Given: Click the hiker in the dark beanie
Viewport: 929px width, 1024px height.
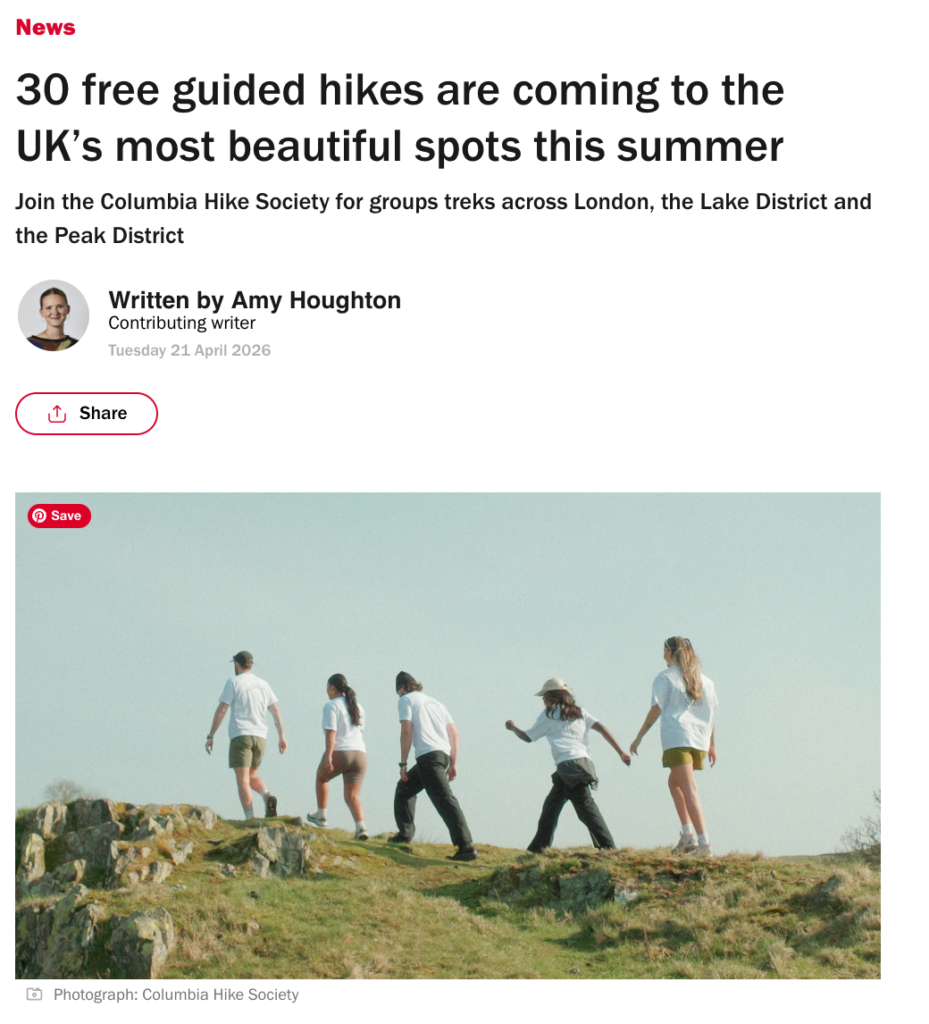Looking at the screenshot, I should [x=430, y=765].
